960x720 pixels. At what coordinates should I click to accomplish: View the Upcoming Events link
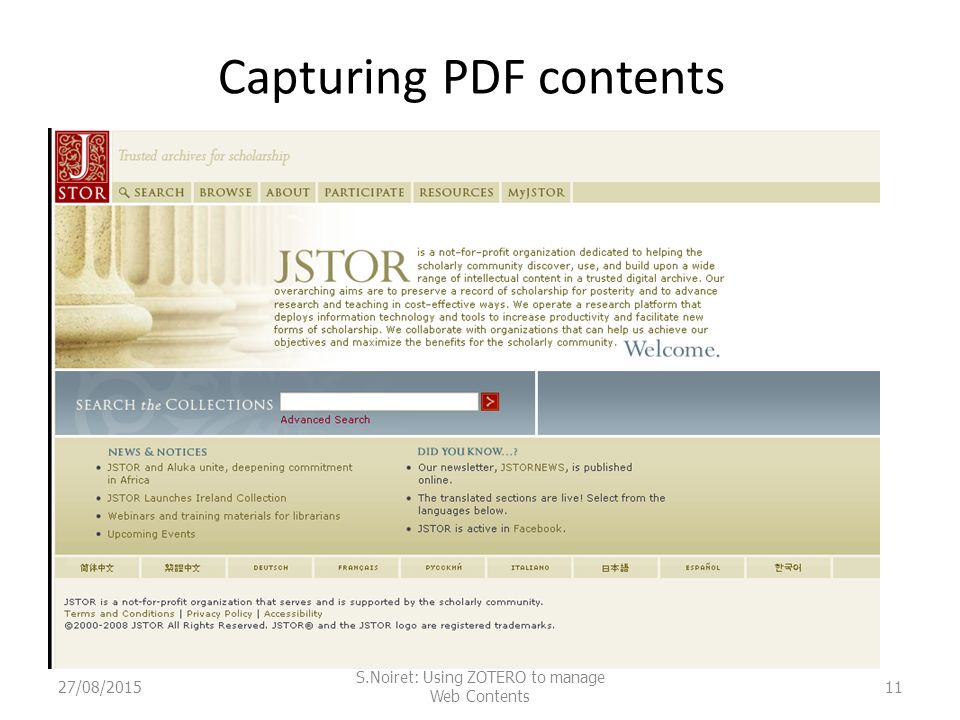point(151,534)
